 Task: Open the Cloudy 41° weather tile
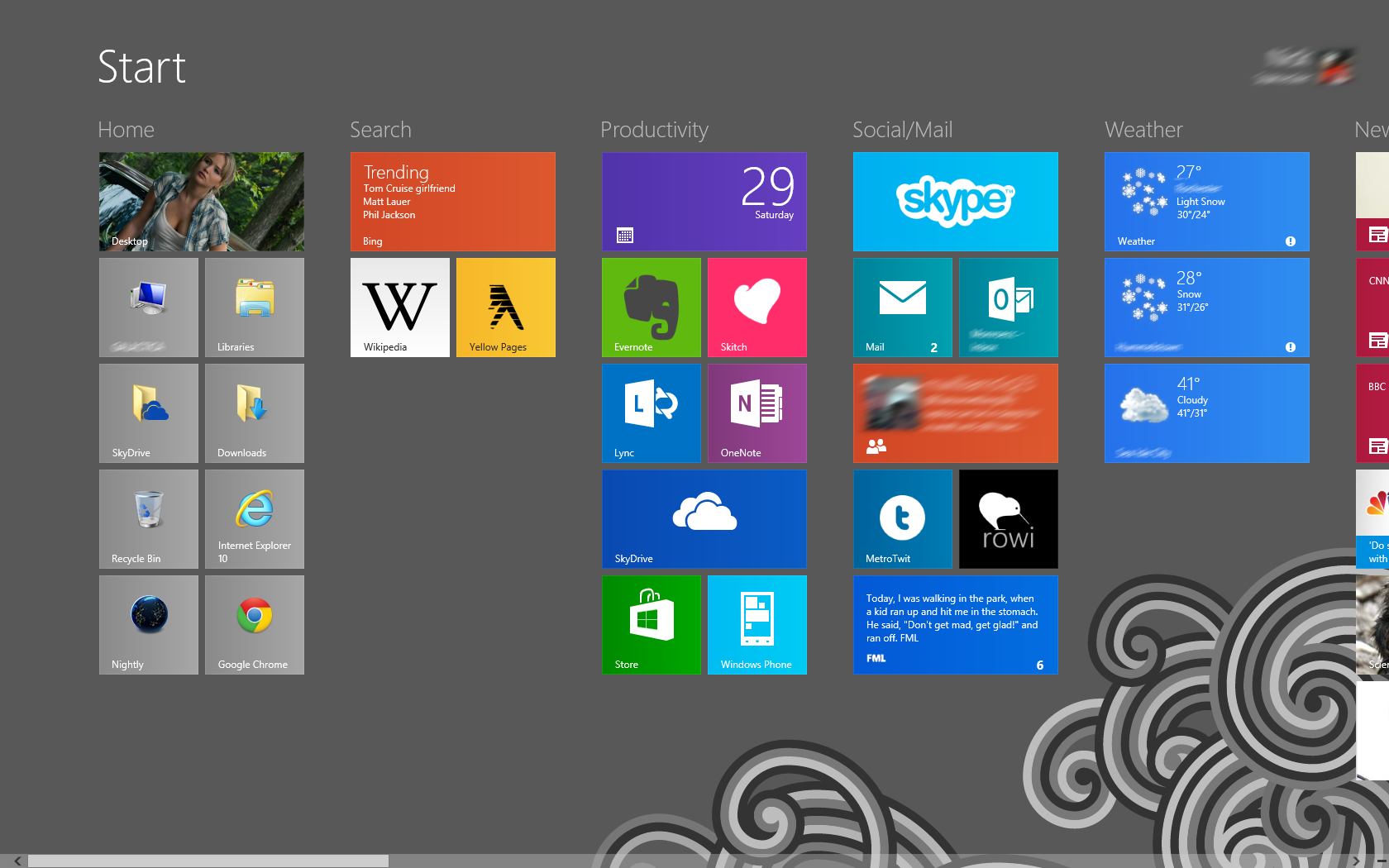[1207, 413]
